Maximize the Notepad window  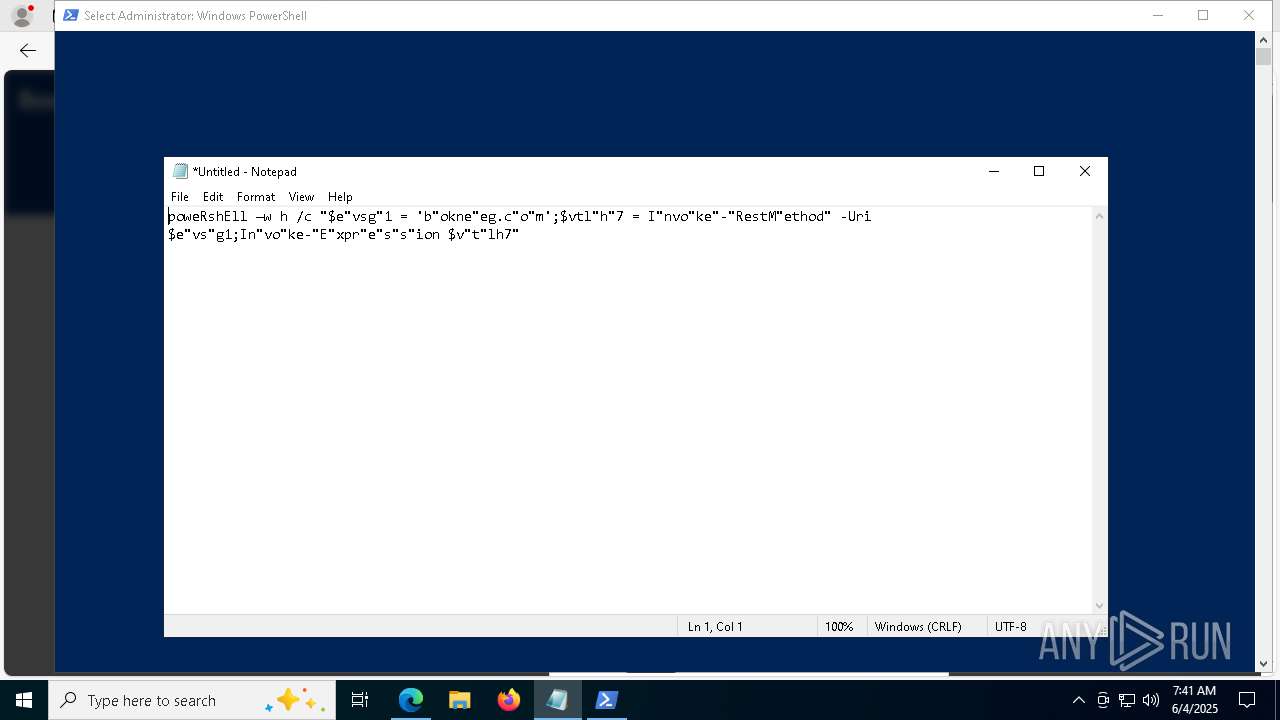(1039, 171)
